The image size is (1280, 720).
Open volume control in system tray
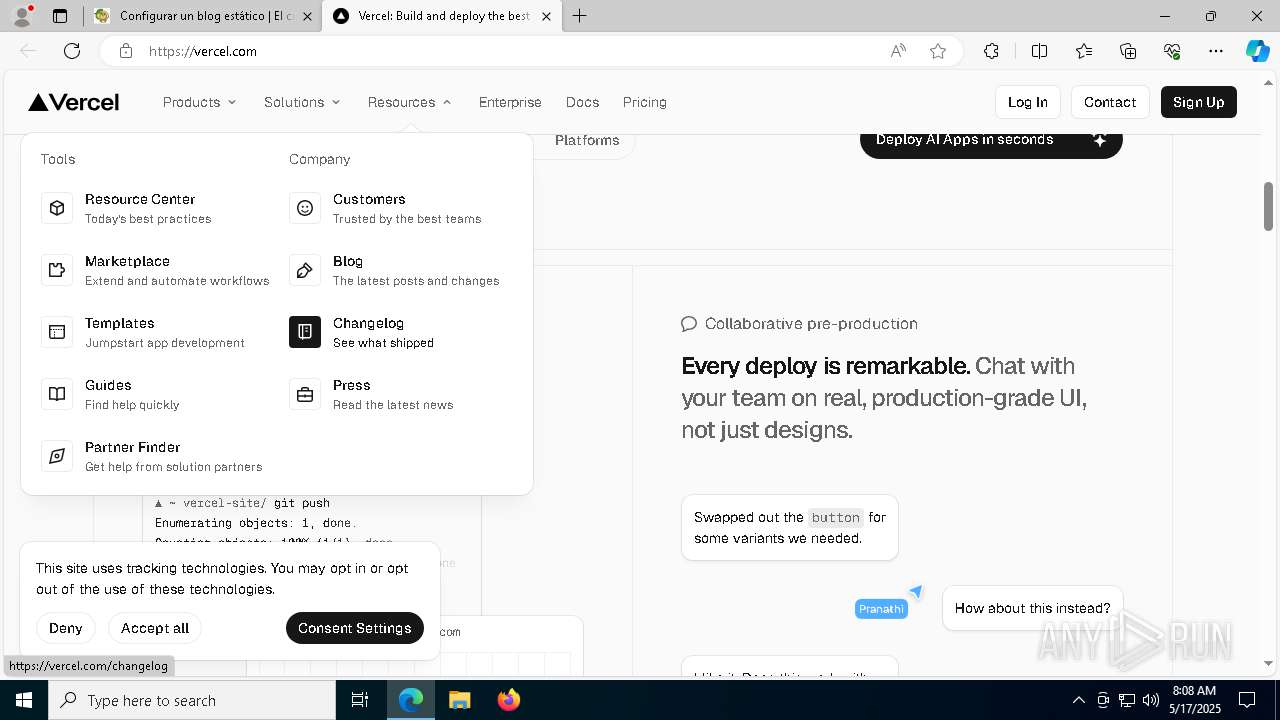click(x=1150, y=700)
